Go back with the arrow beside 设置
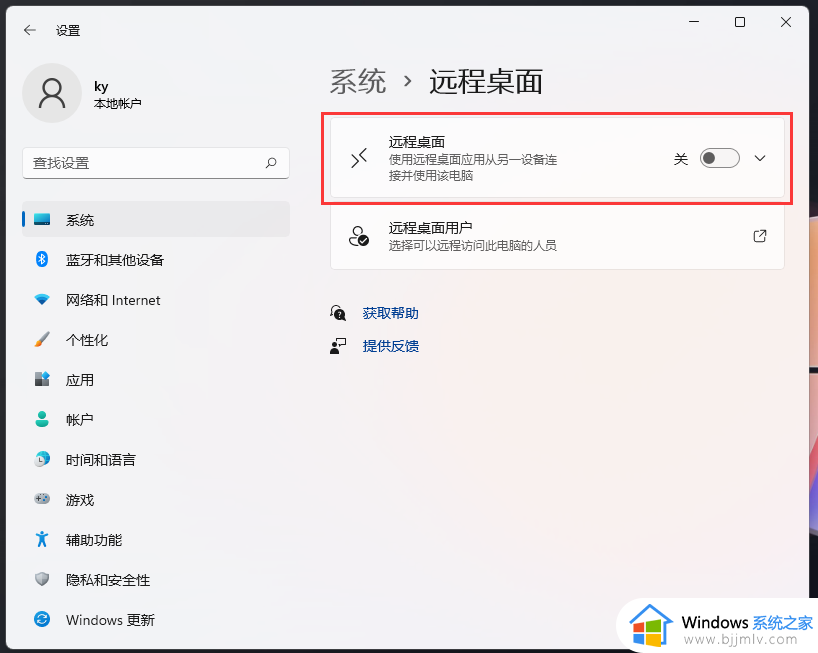This screenshot has width=818, height=653. click(x=30, y=30)
